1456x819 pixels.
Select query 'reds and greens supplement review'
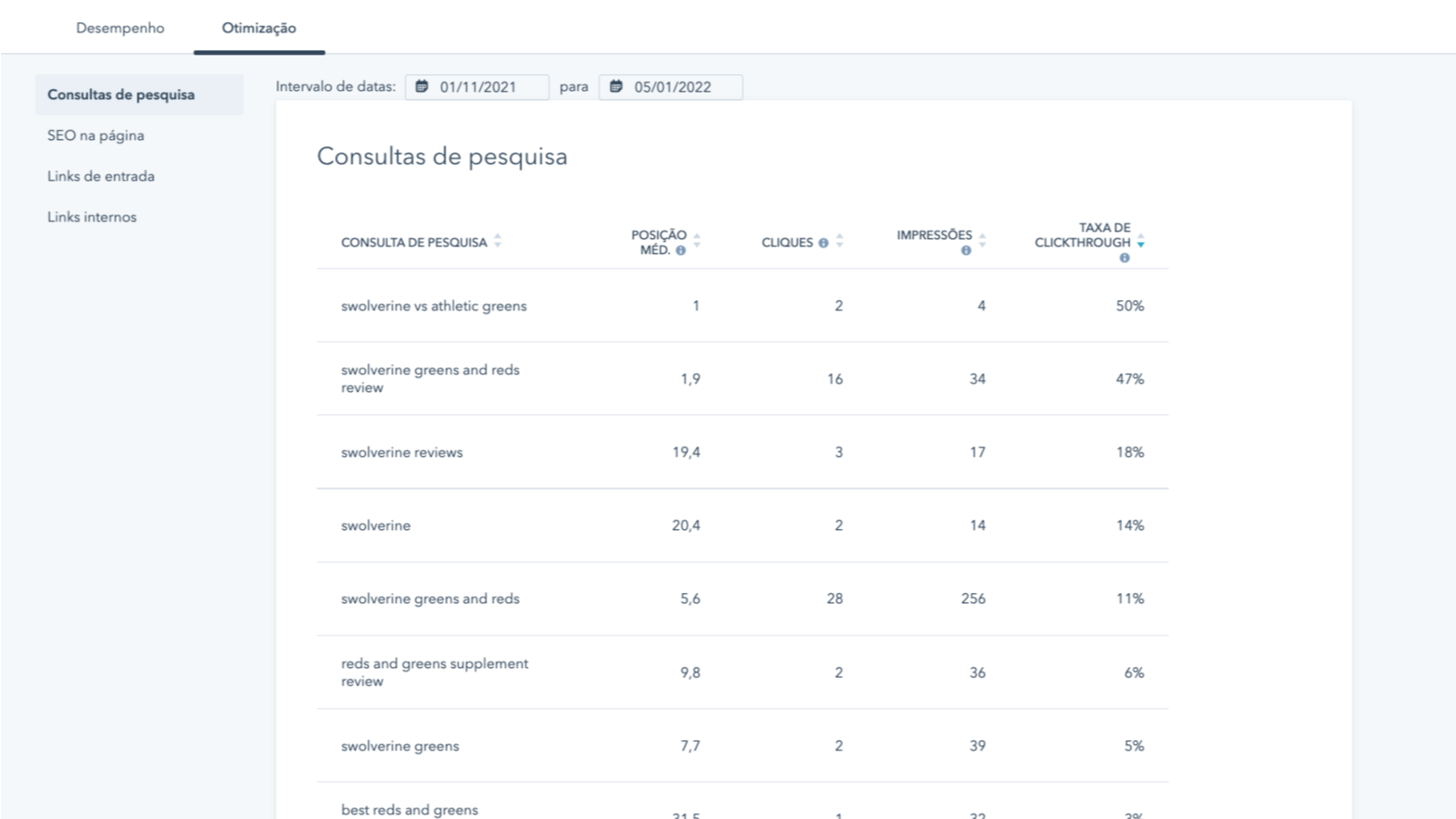pos(435,672)
